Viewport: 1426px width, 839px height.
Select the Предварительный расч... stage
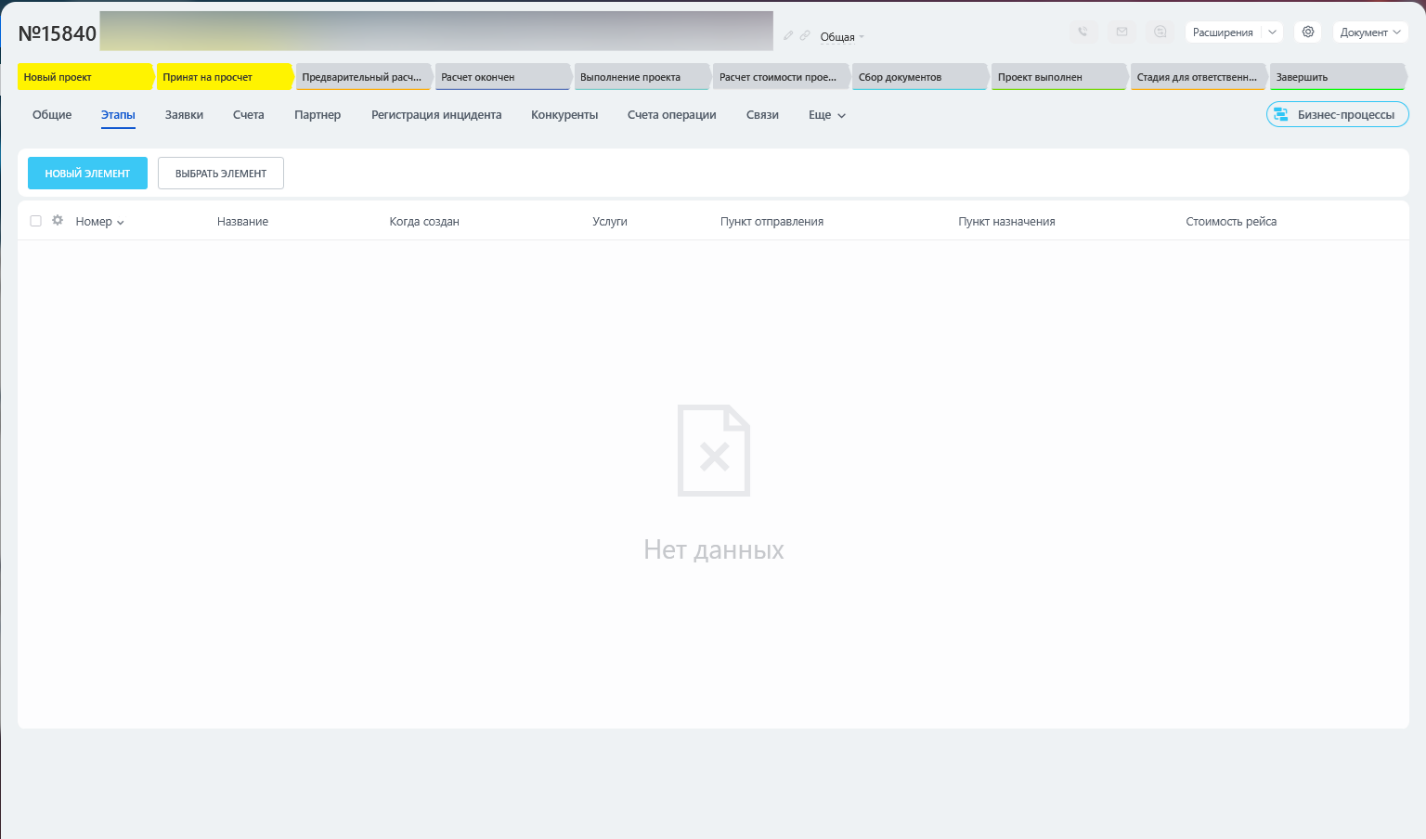(x=364, y=77)
